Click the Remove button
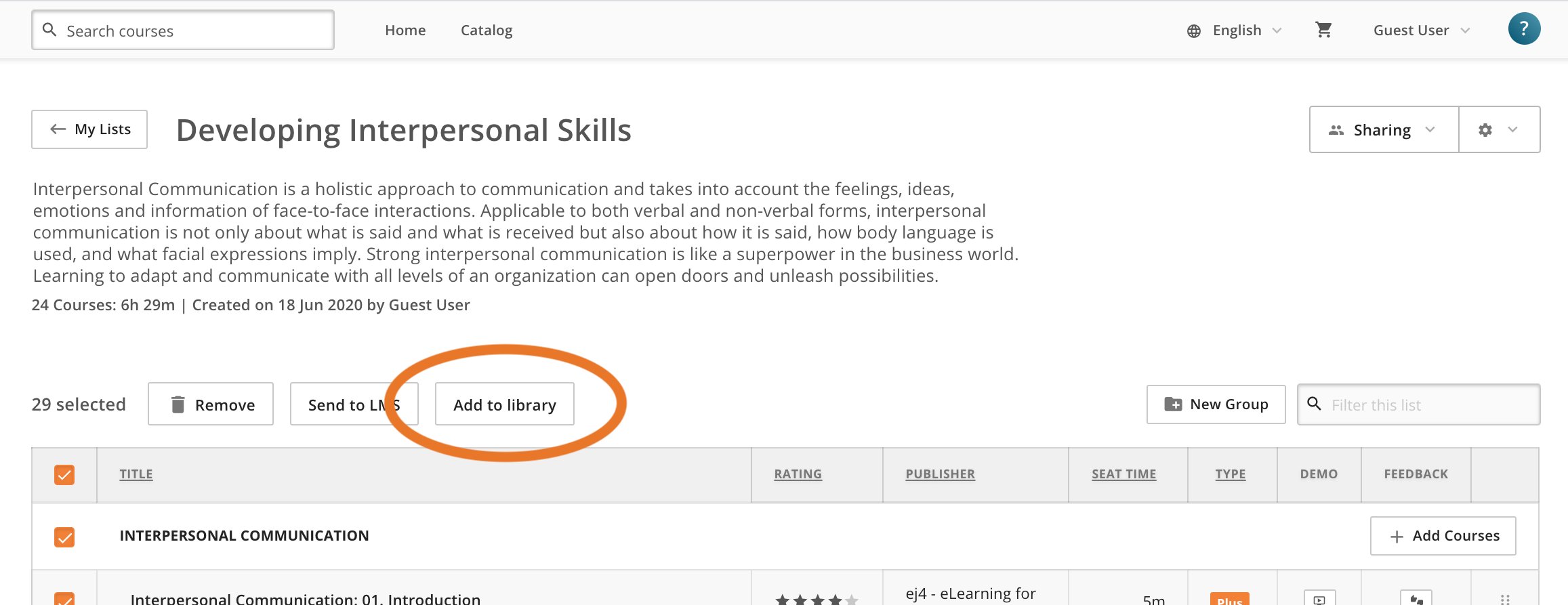The width and height of the screenshot is (1568, 605). point(211,404)
